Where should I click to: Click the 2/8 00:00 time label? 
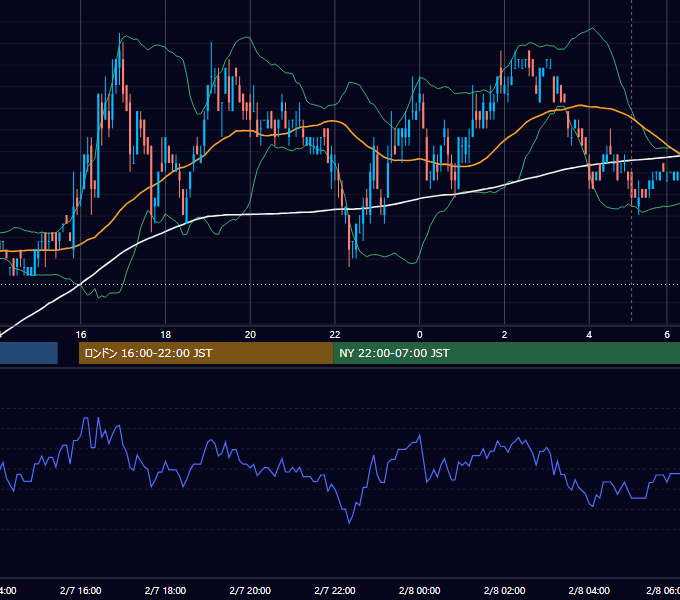(419, 590)
